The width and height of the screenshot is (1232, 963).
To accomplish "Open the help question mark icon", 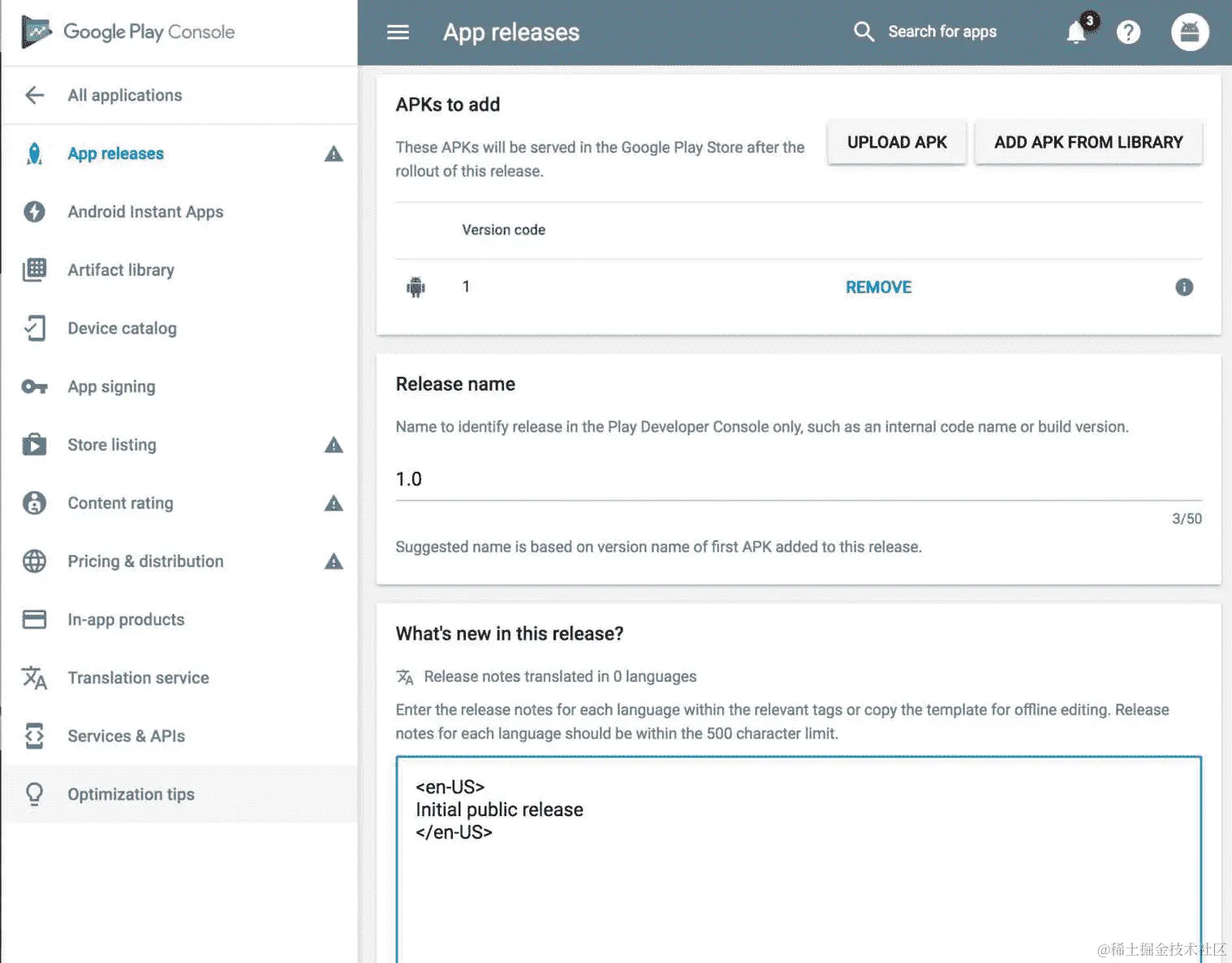I will click(x=1128, y=32).
